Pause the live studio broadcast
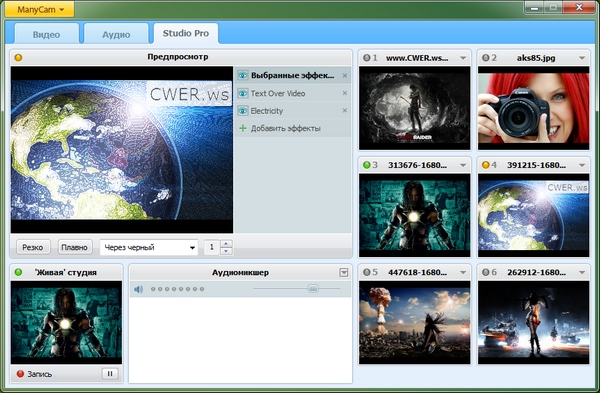The width and height of the screenshot is (600, 393). (110, 374)
